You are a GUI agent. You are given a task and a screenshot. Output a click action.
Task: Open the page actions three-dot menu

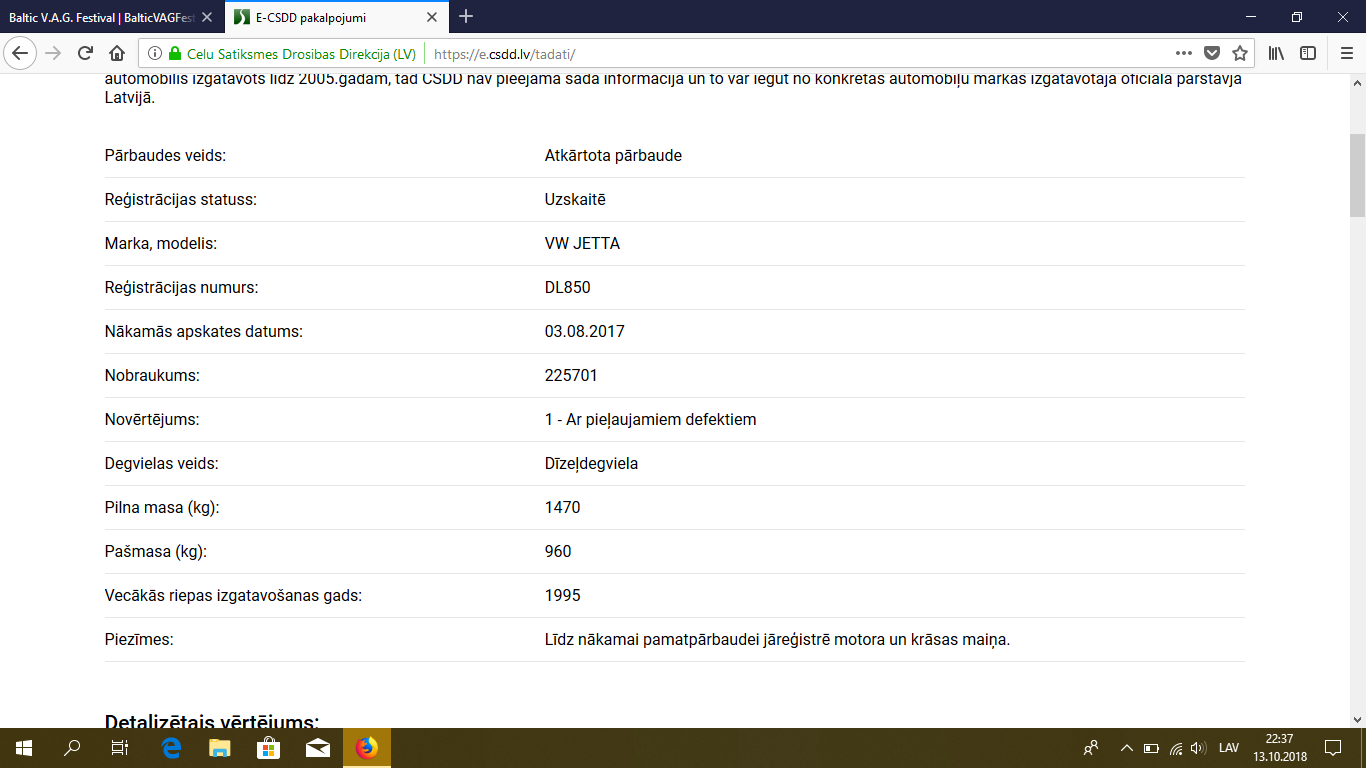pos(1184,53)
